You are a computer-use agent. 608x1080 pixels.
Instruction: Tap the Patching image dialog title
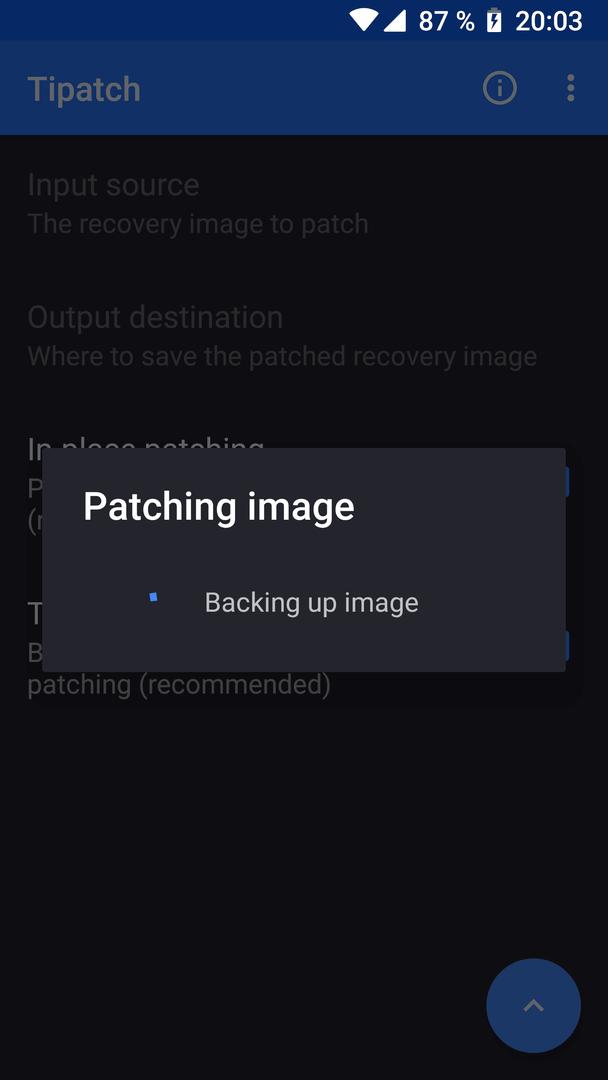[219, 506]
